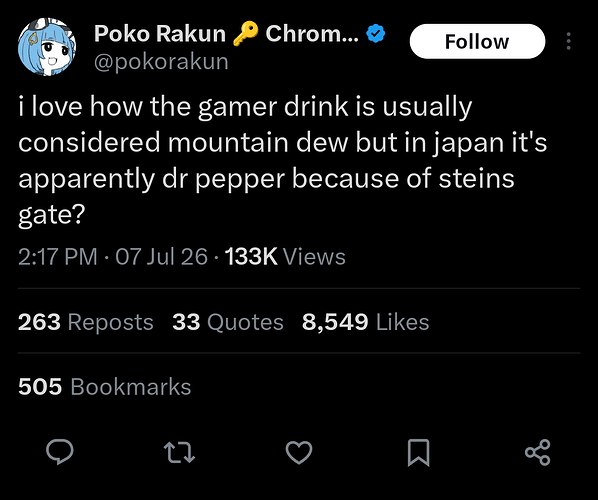This screenshot has width=598, height=500.
Task: View the 33 Quotes list
Action: click(228, 322)
